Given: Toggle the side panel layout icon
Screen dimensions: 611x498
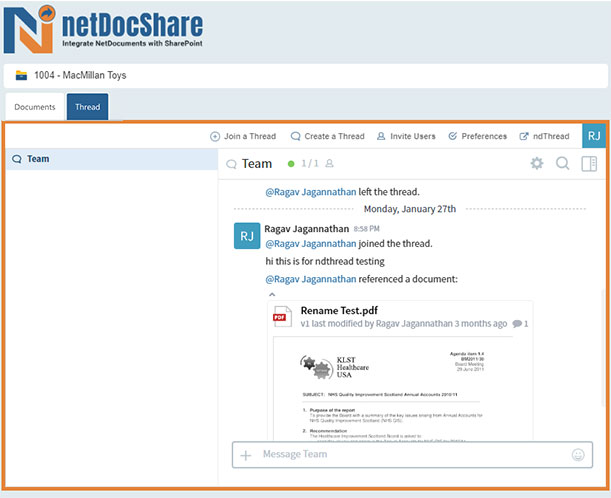Looking at the screenshot, I should 589,164.
